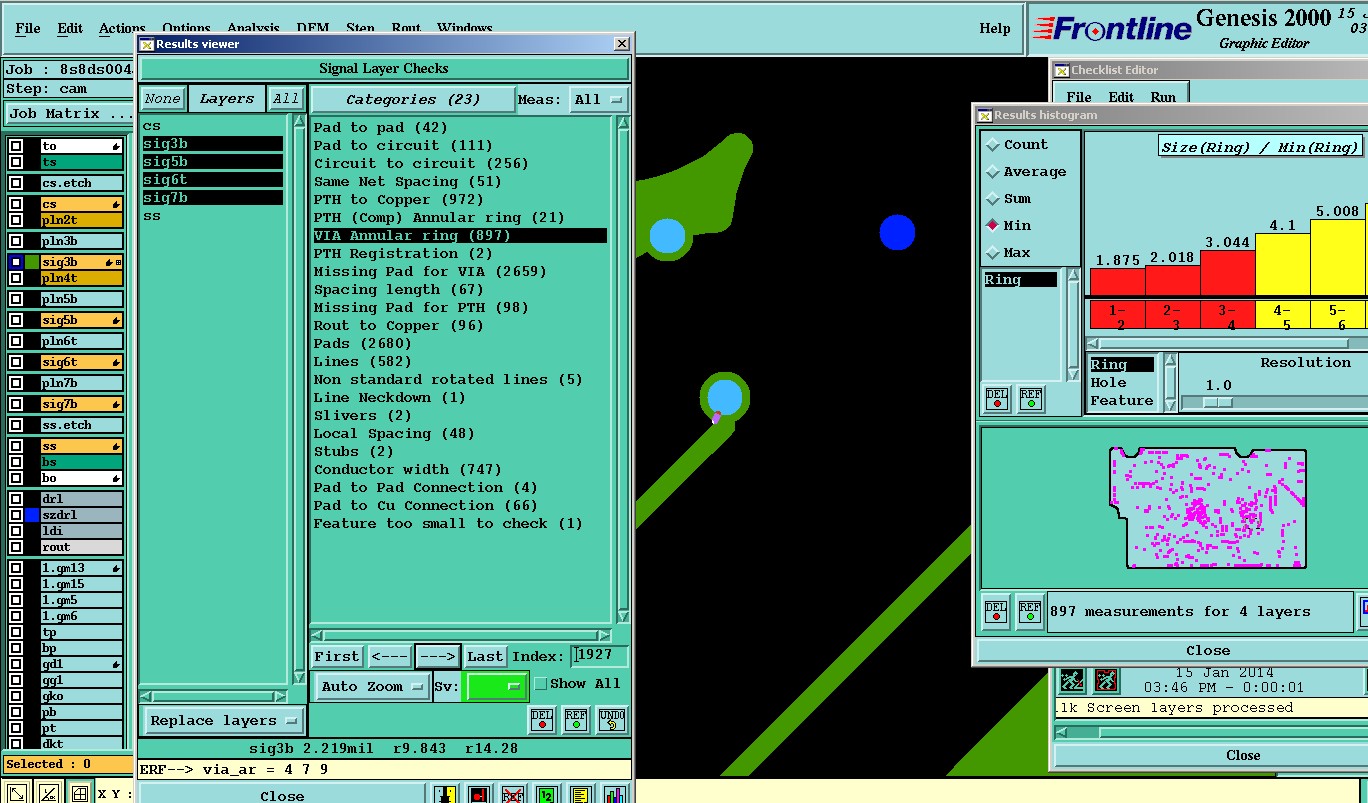
Task: Click the yellow-black split icon at bottom
Action: [445, 795]
